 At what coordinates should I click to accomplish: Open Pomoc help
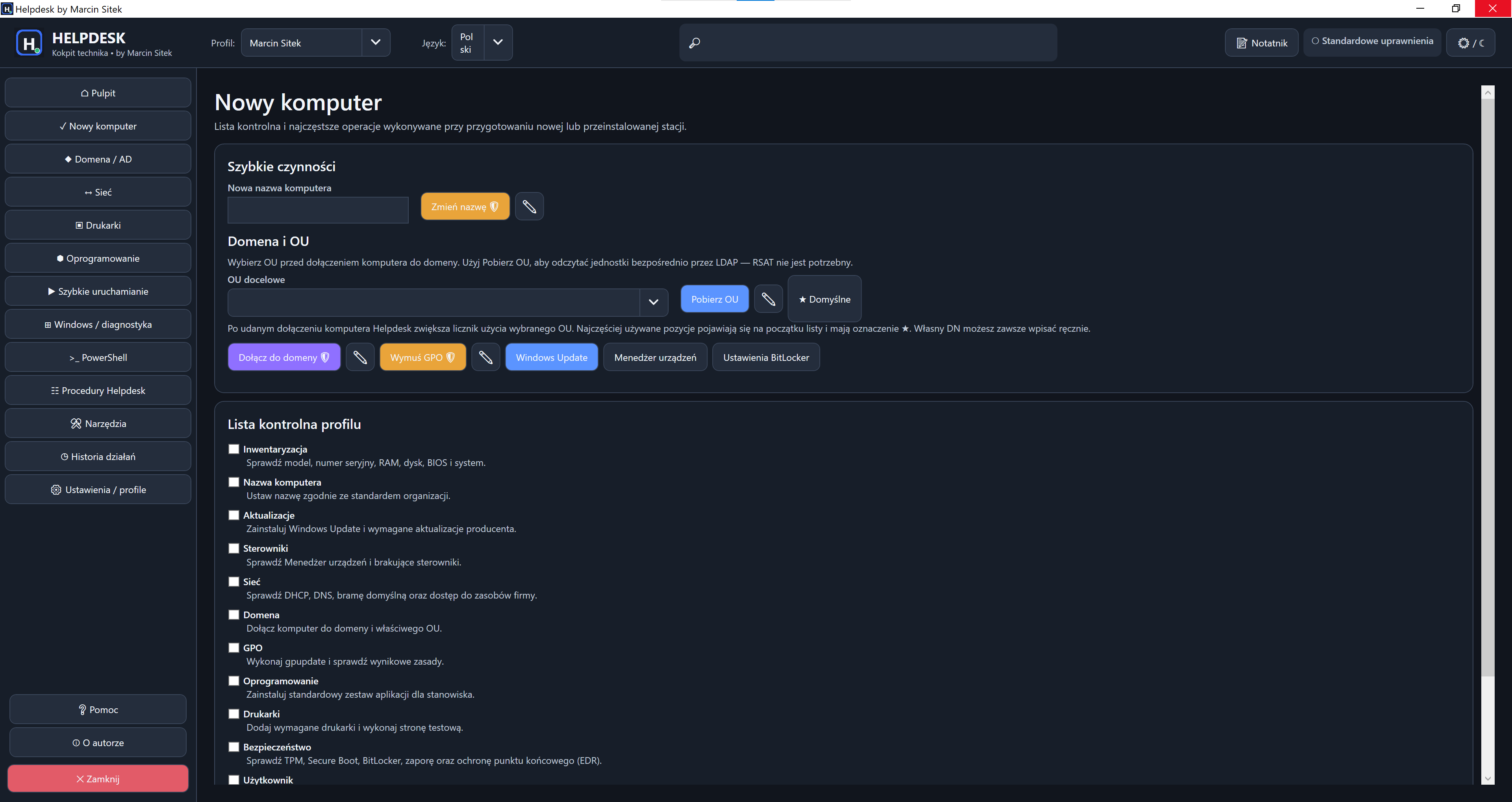pos(98,709)
